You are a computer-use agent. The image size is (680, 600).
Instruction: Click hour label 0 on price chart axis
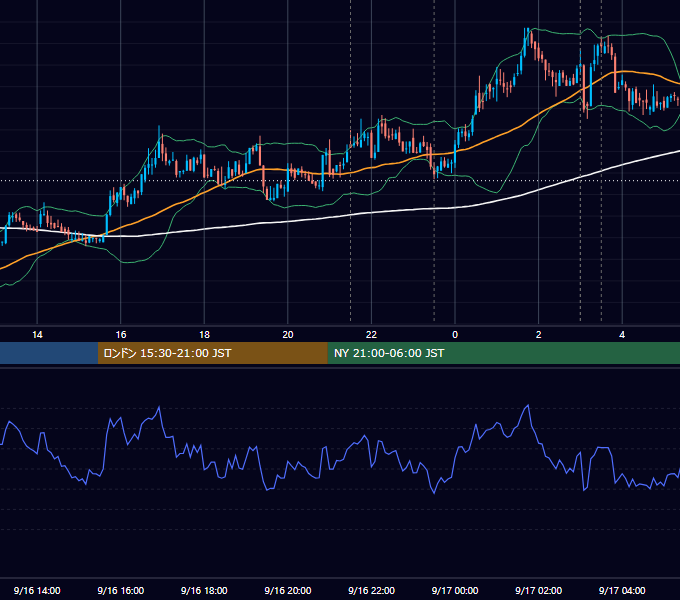(455, 335)
